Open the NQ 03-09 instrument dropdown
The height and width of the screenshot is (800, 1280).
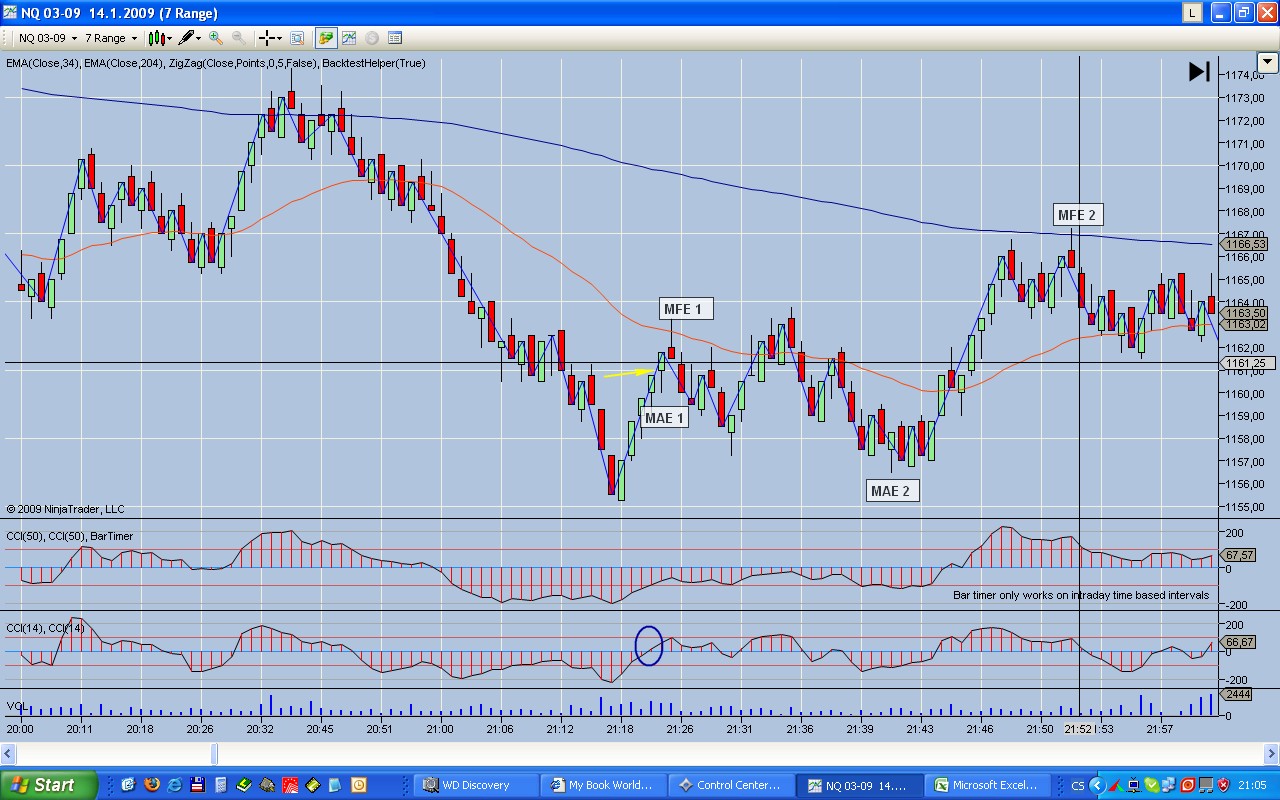click(47, 38)
